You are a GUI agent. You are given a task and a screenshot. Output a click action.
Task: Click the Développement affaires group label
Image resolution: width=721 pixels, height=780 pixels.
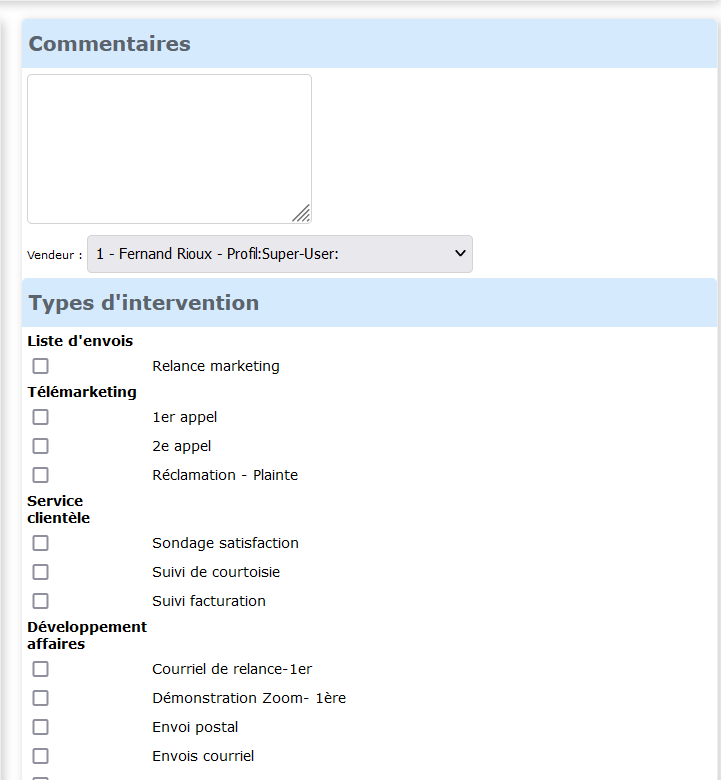point(86,635)
